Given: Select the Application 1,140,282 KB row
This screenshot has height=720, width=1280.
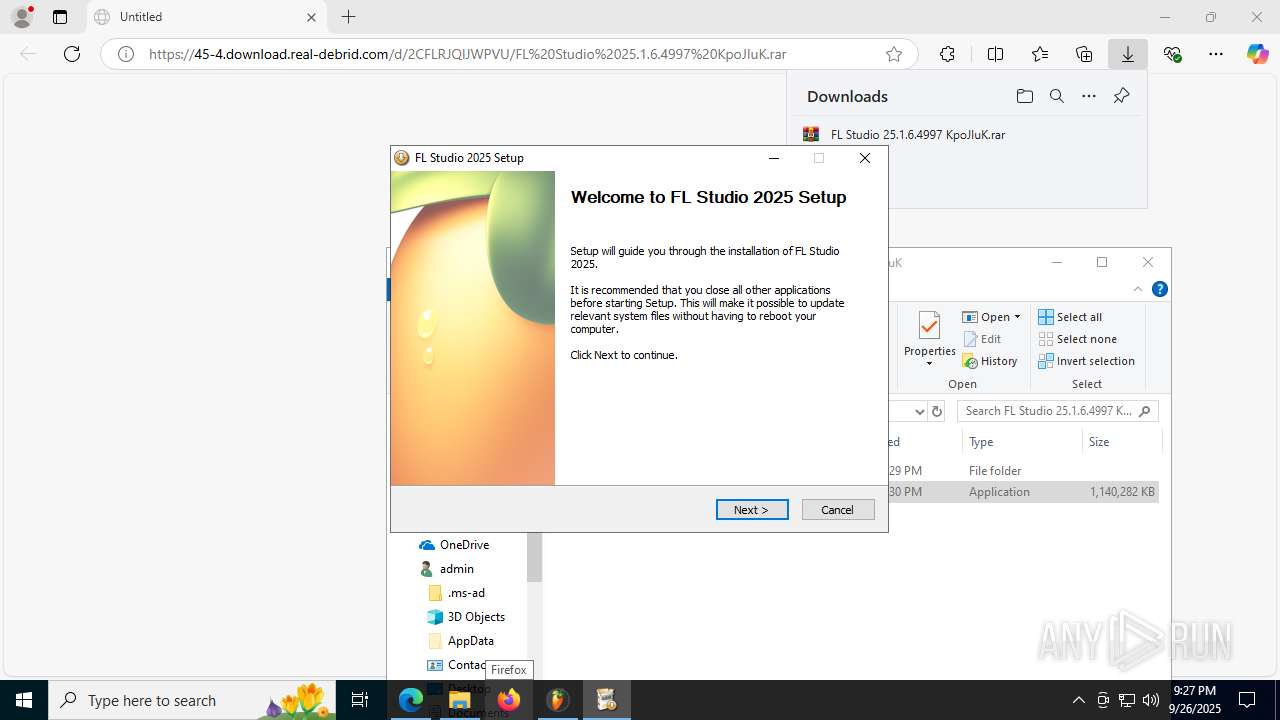Looking at the screenshot, I should point(1022,492).
